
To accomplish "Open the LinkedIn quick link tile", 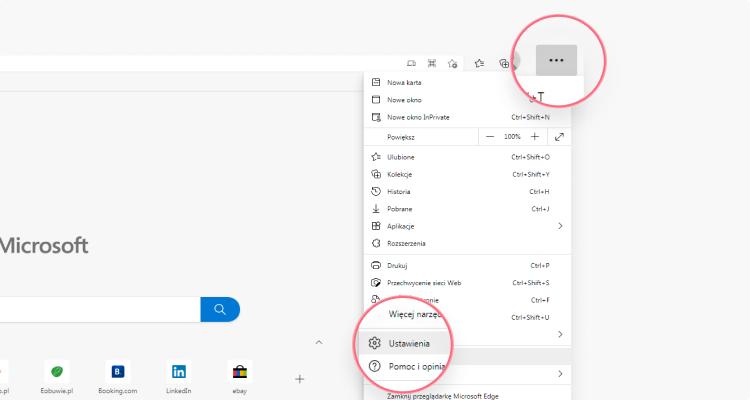I will (178, 377).
